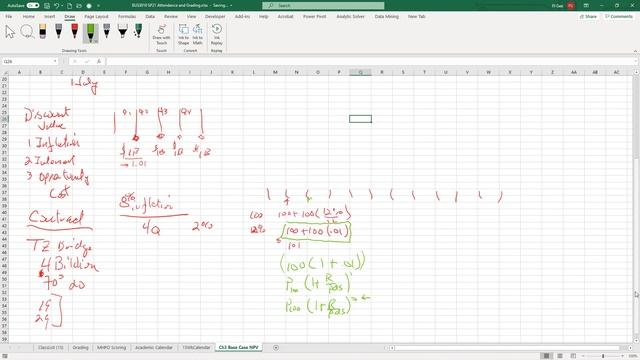
Task: Add a new sheet with plus button
Action: [276, 347]
